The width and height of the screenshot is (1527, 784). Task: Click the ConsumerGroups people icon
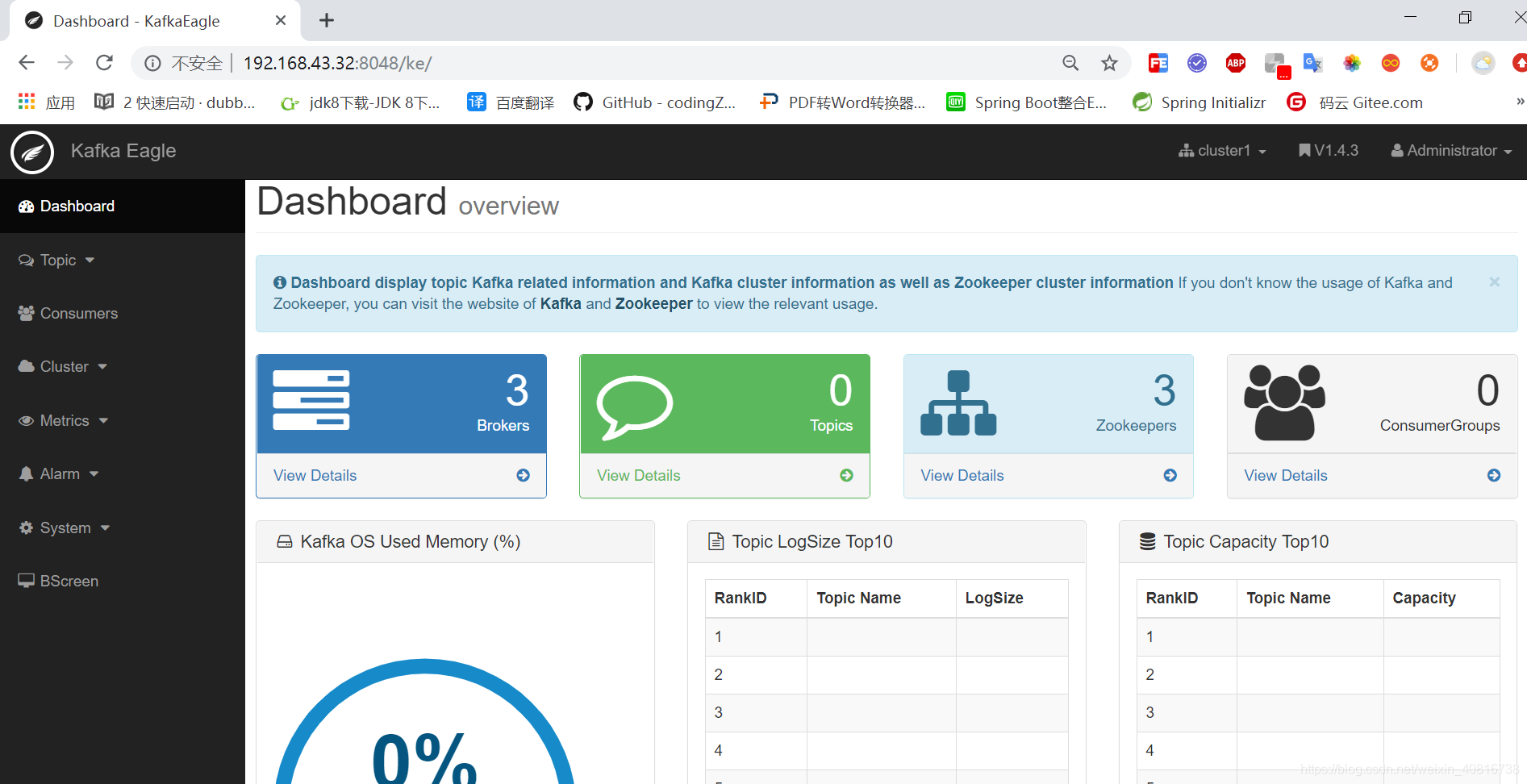click(1284, 402)
